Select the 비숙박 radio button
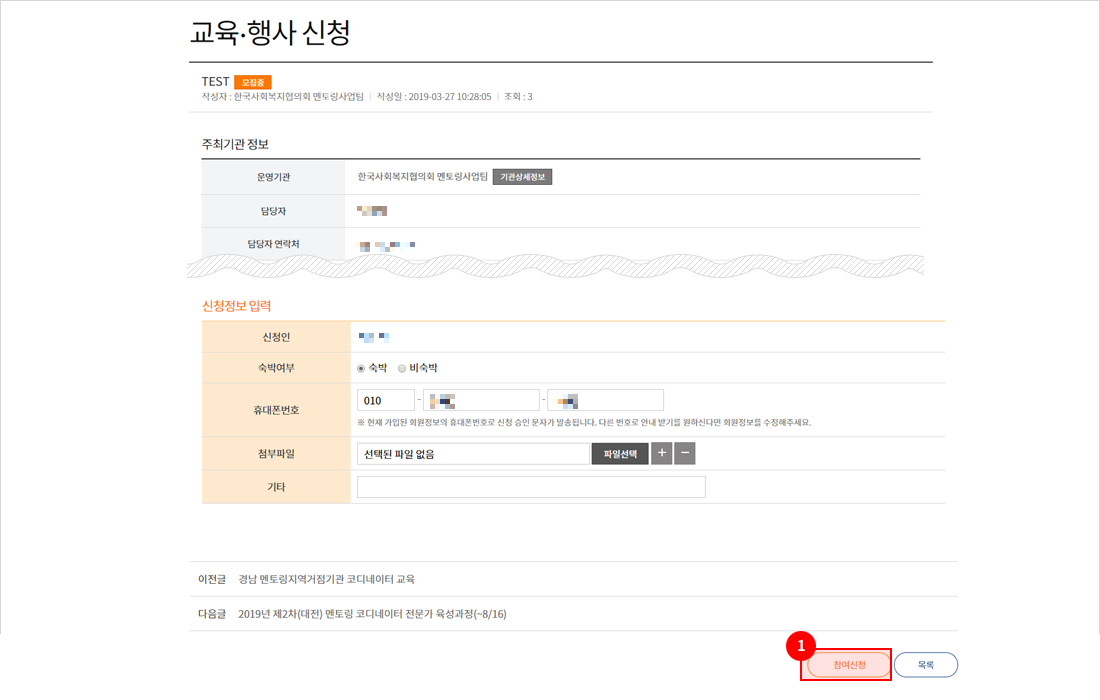The height and width of the screenshot is (700, 1100). click(x=402, y=368)
